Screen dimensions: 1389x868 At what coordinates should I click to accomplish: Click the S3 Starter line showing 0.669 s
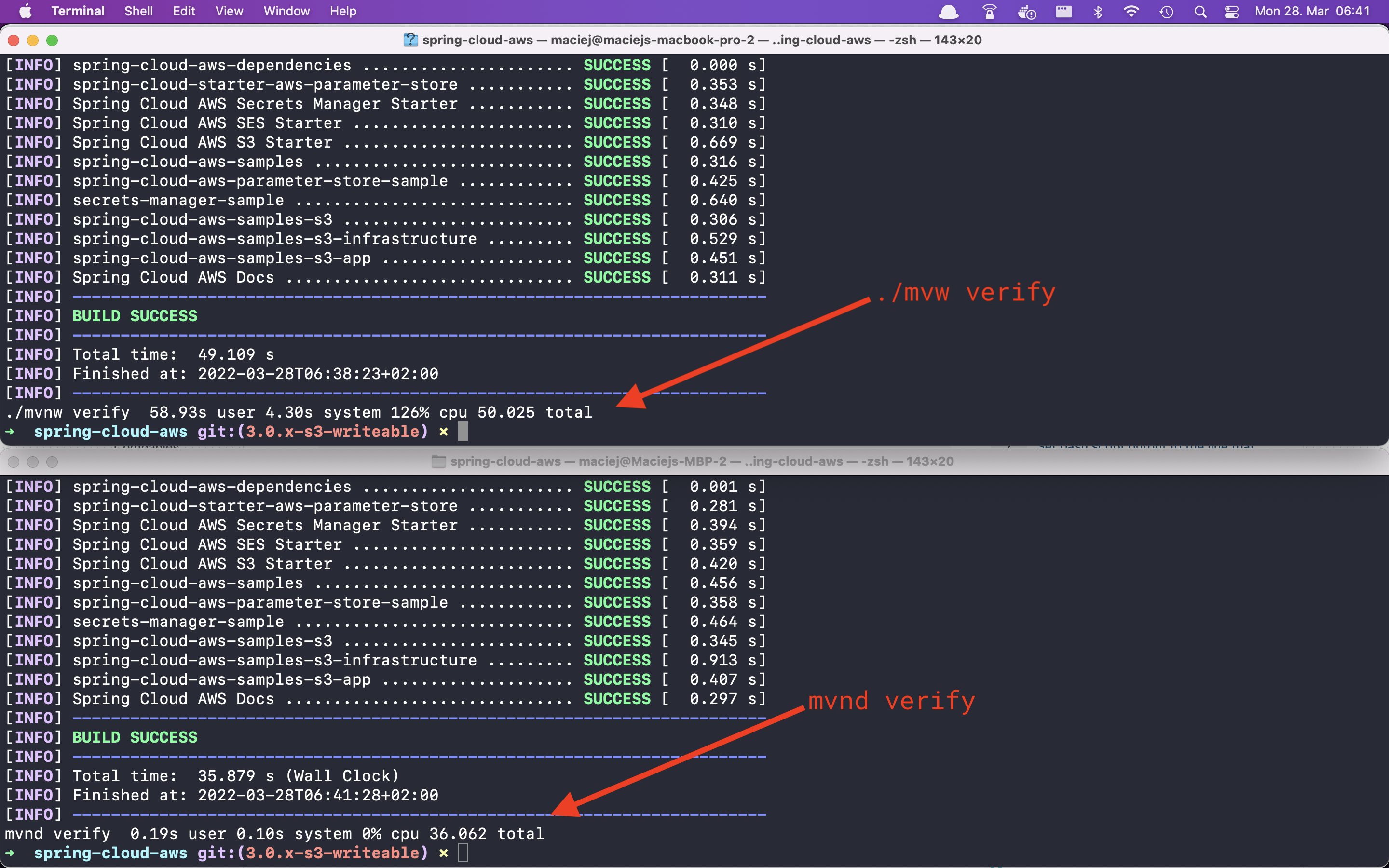pyautogui.click(x=386, y=142)
